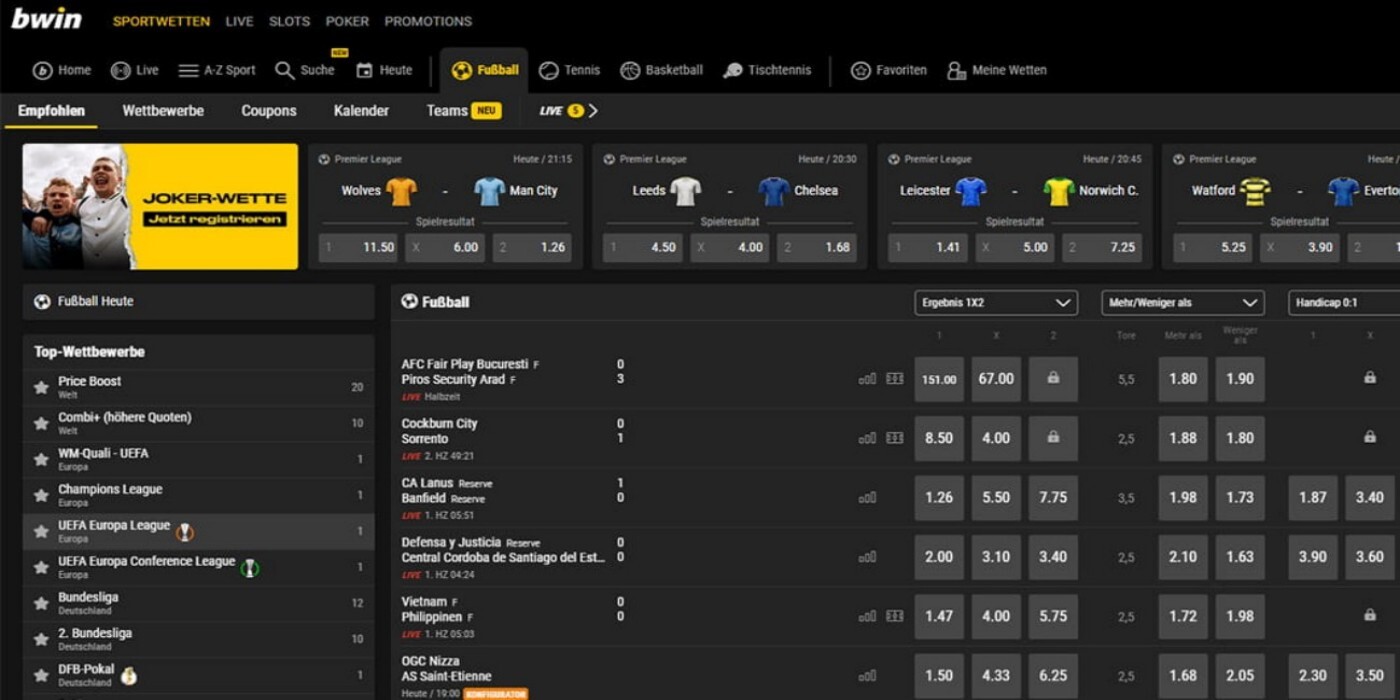Viewport: 1400px width, 700px height.
Task: Click the Heute calendar icon
Action: tap(365, 70)
